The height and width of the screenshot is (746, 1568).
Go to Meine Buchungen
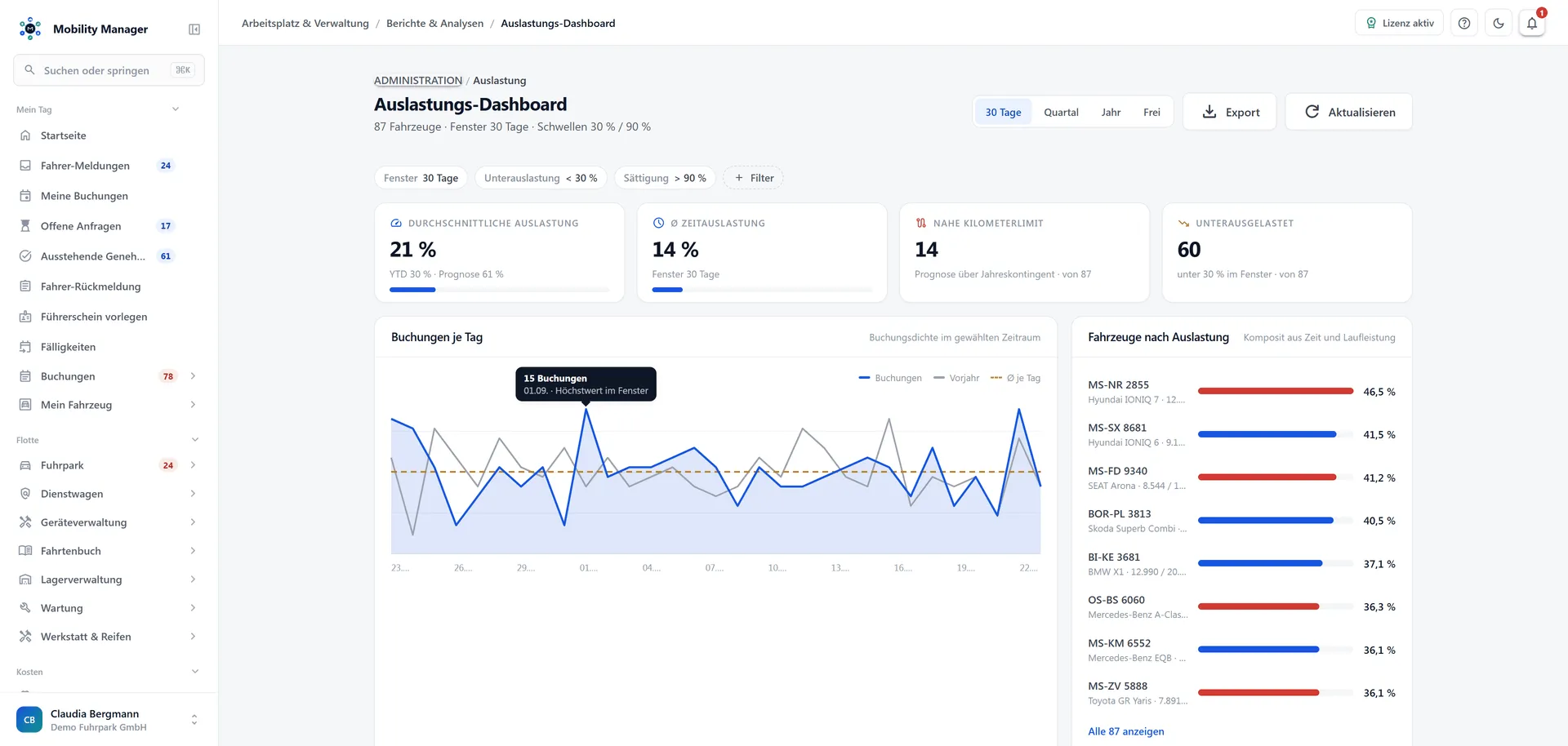109,196
